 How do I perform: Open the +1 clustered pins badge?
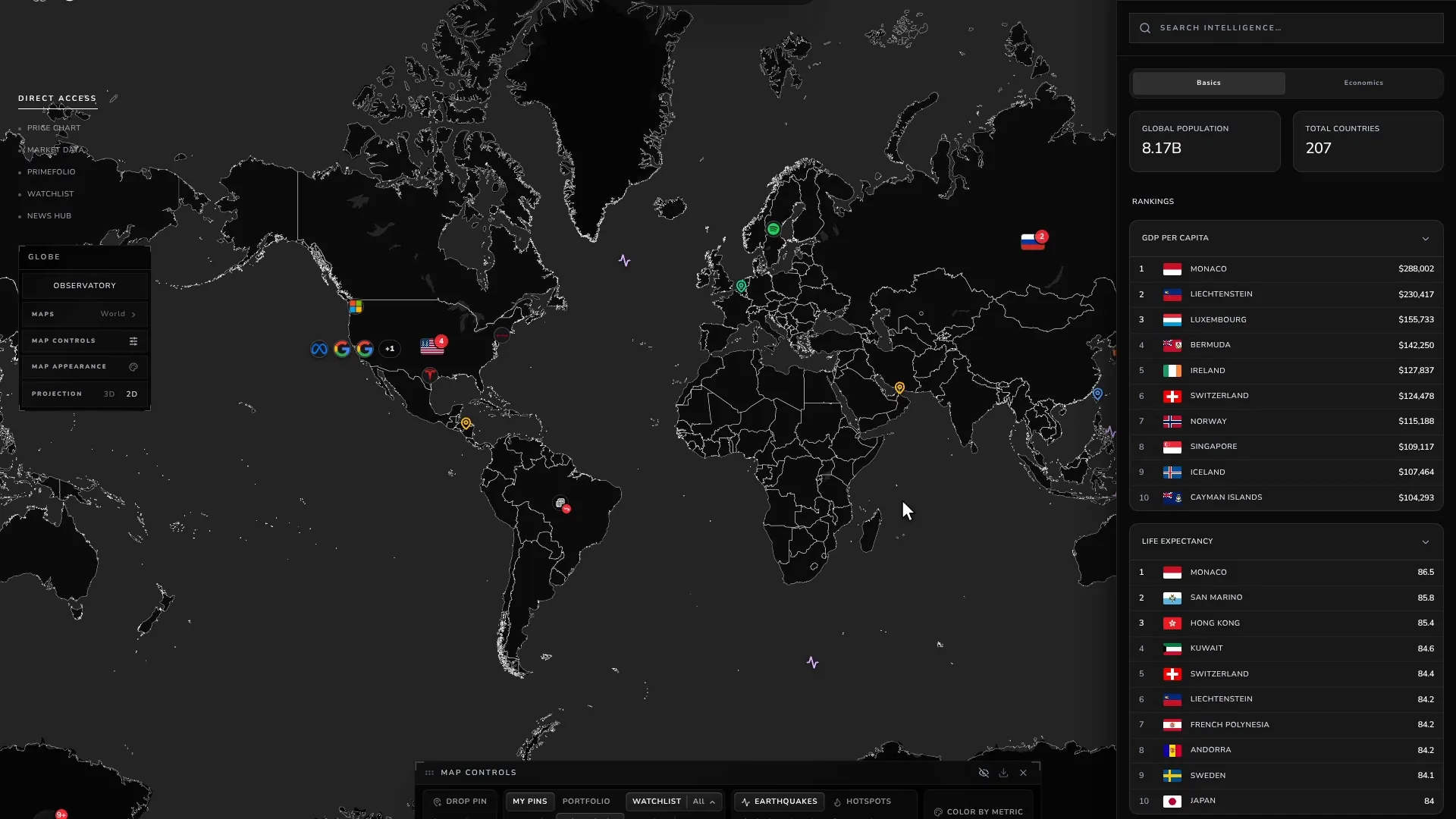[x=390, y=349]
